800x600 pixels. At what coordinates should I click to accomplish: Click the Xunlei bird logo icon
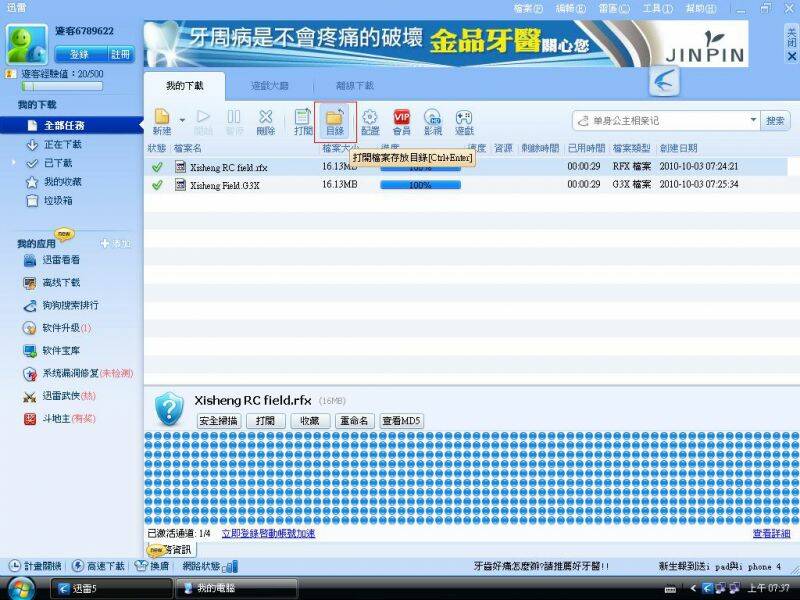coord(664,81)
